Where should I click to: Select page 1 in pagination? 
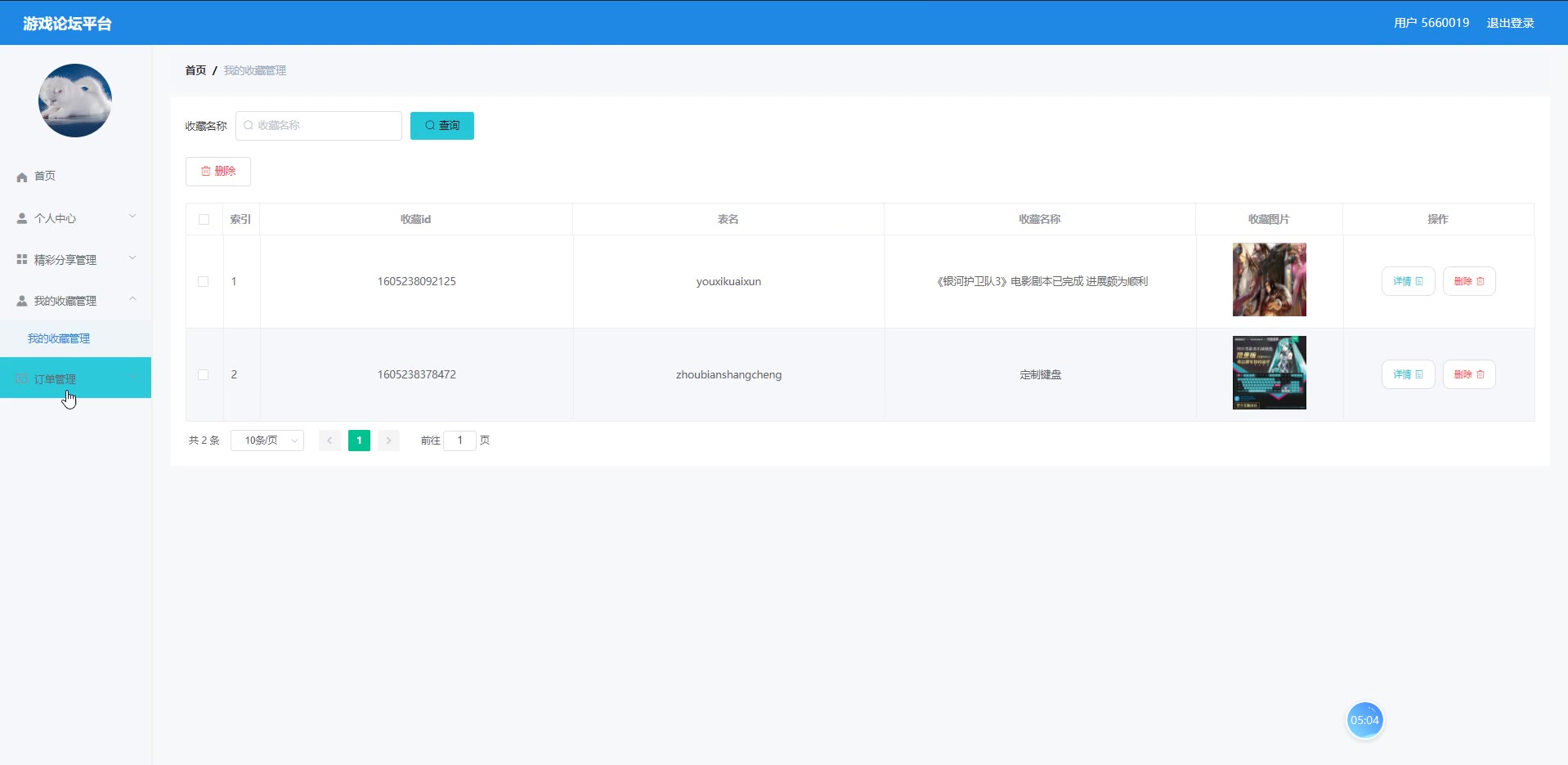[359, 441]
